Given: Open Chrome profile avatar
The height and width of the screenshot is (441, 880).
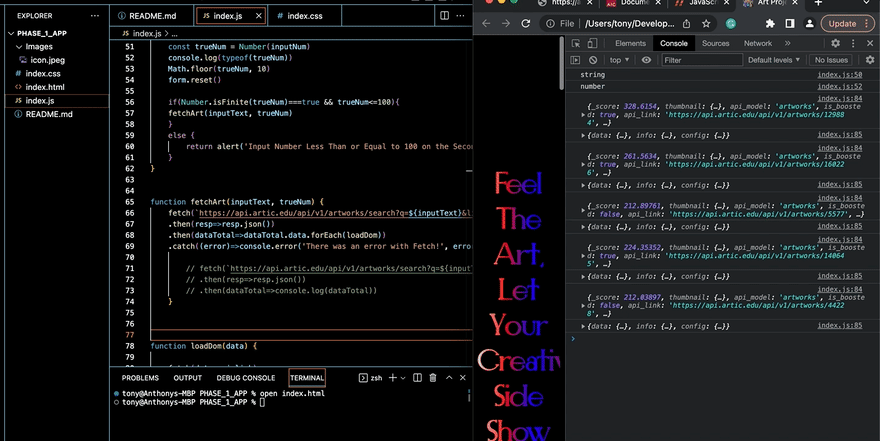Looking at the screenshot, I should (x=809, y=24).
